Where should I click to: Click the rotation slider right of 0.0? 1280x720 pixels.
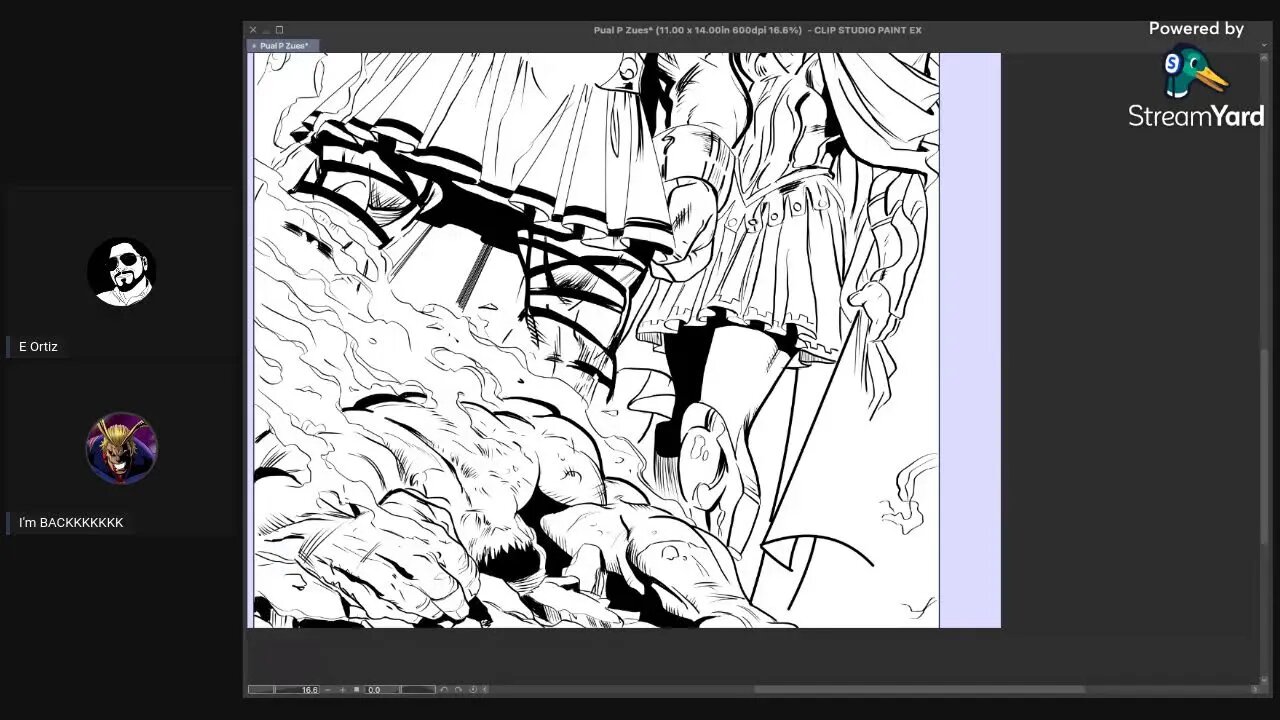(418, 690)
